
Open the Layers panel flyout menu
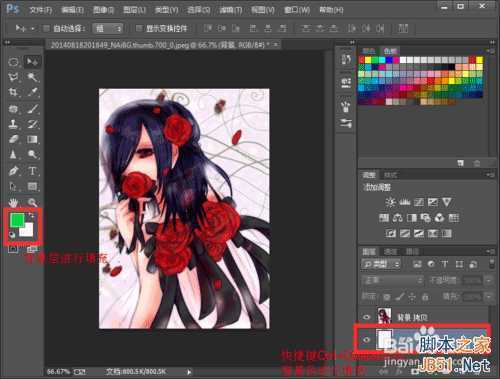click(x=491, y=251)
